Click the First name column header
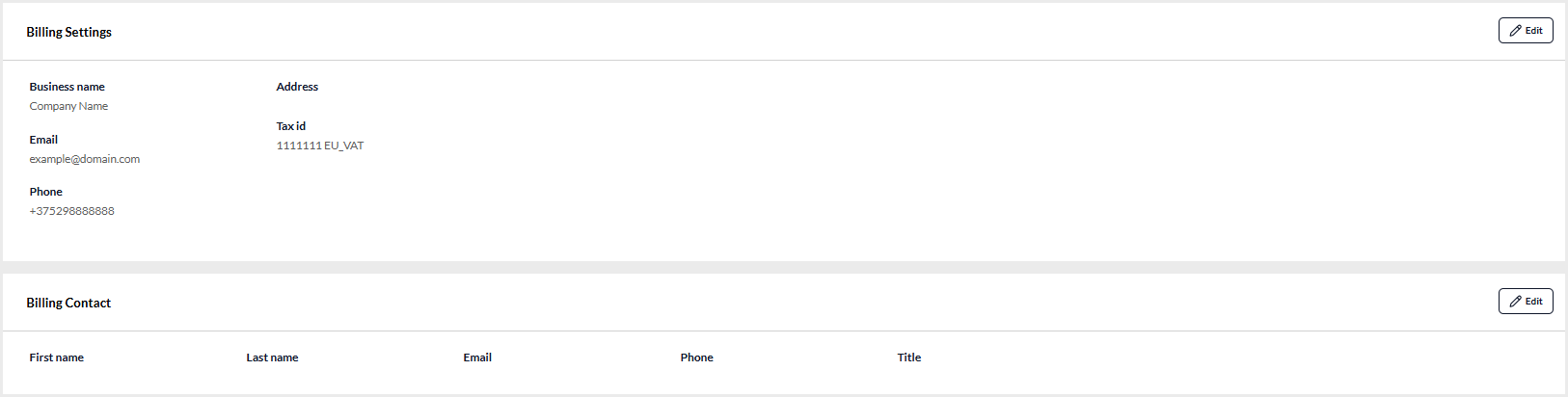 pos(56,357)
